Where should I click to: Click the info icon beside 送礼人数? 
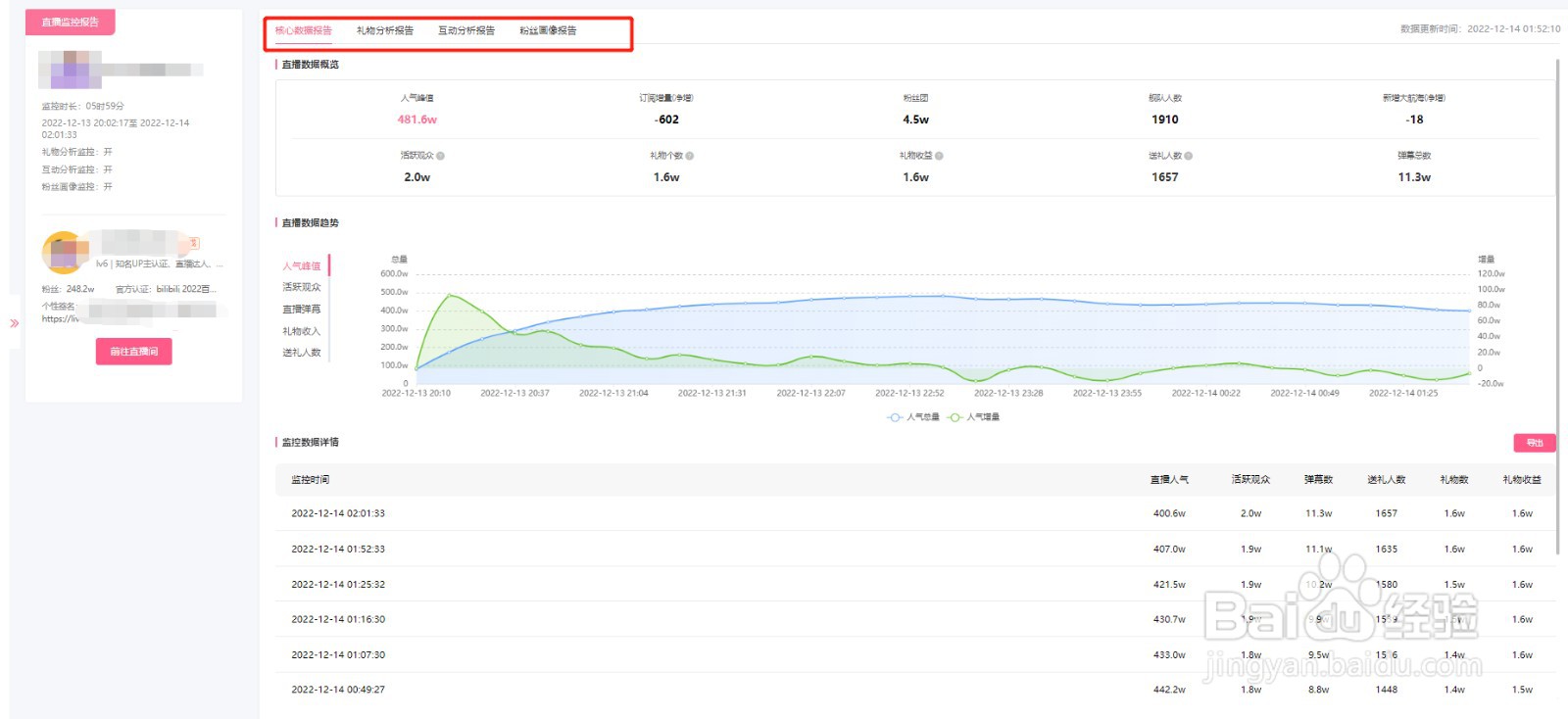coord(1189,156)
